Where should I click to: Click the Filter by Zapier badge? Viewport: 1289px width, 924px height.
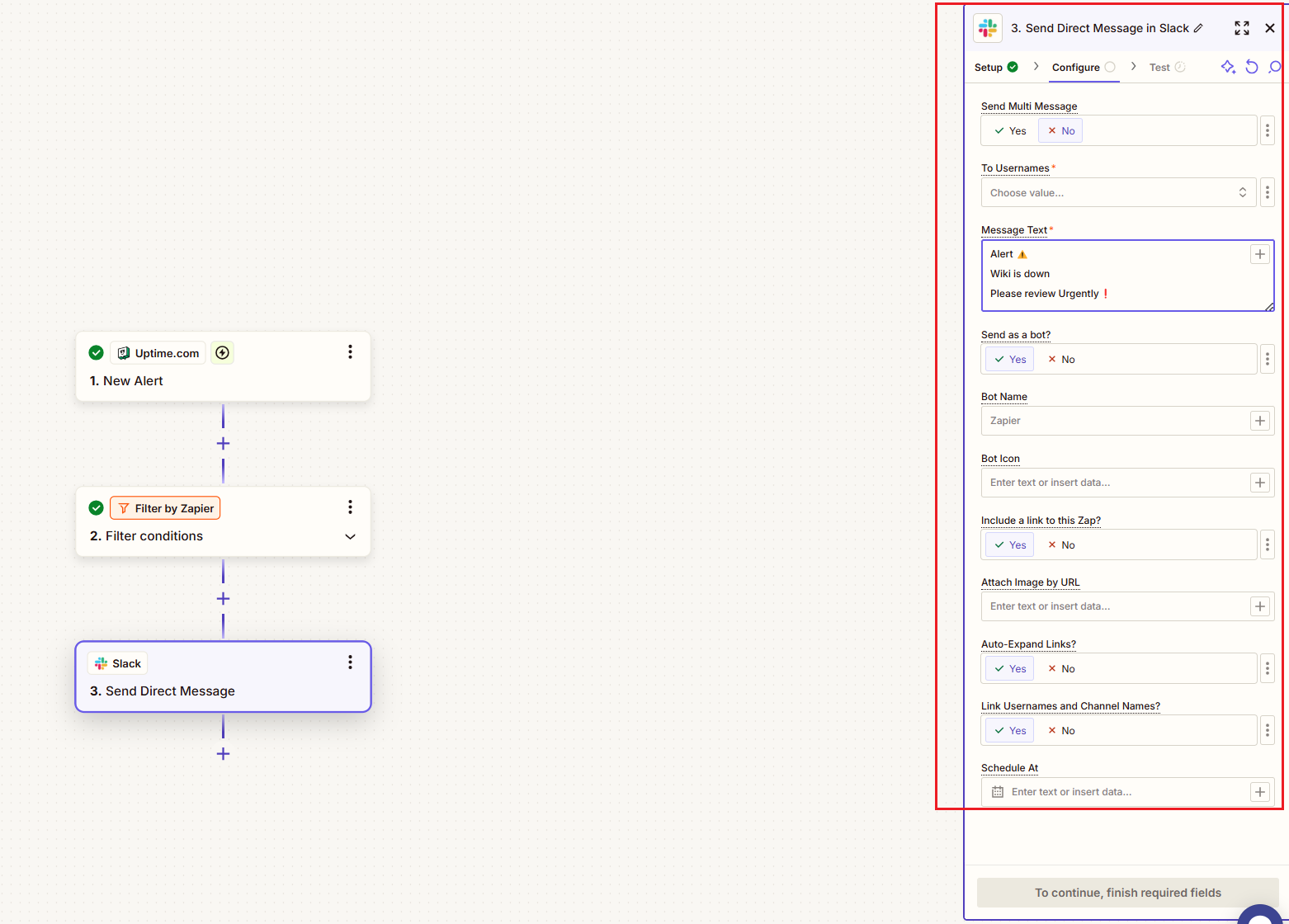(x=165, y=508)
